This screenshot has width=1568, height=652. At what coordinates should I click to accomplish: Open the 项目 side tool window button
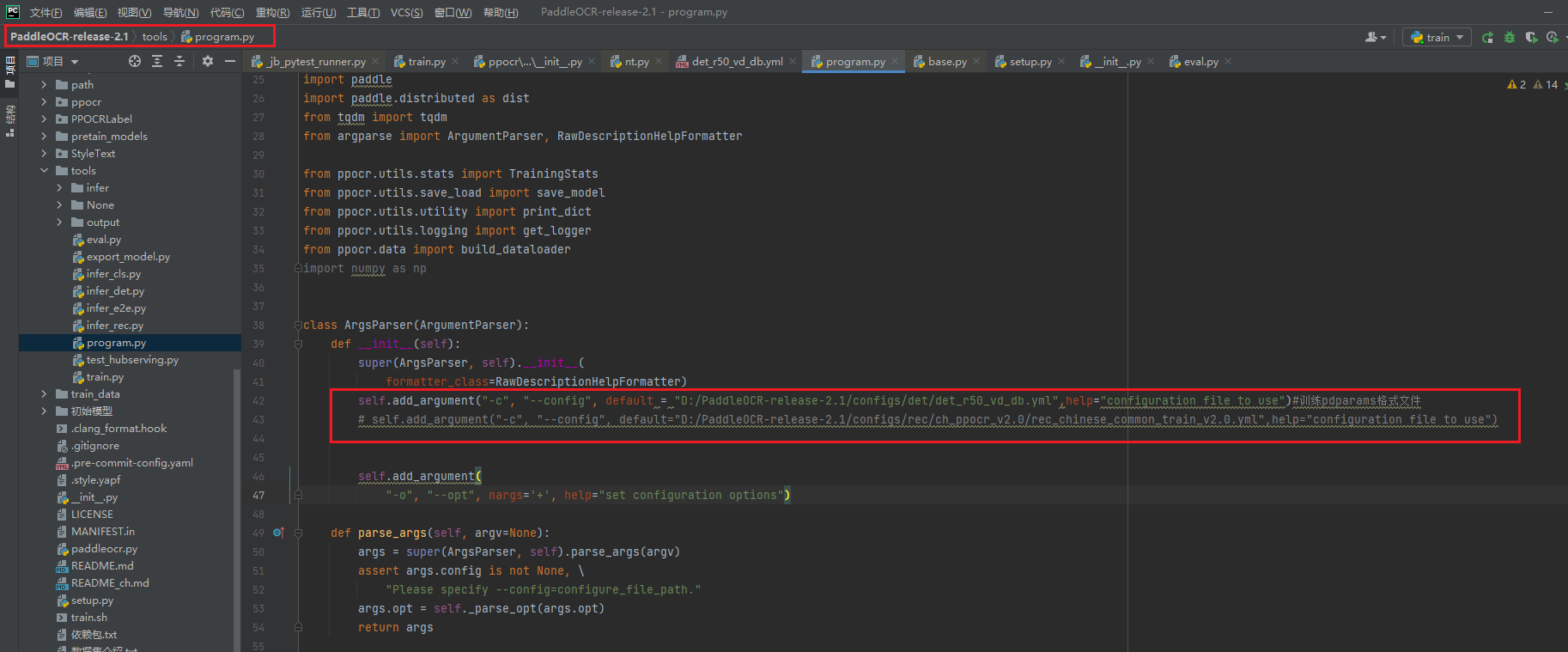click(10, 73)
